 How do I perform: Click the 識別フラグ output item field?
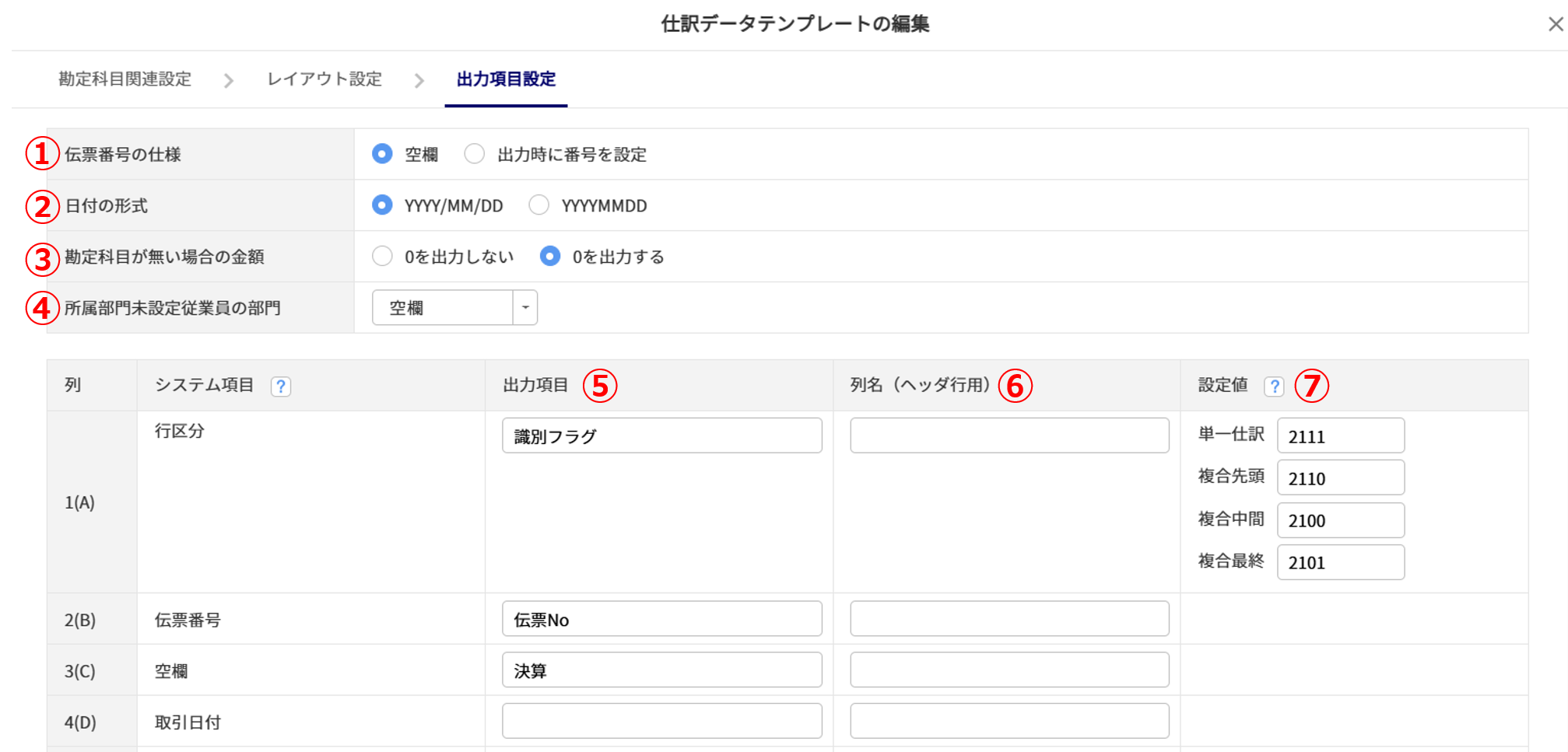pos(661,436)
